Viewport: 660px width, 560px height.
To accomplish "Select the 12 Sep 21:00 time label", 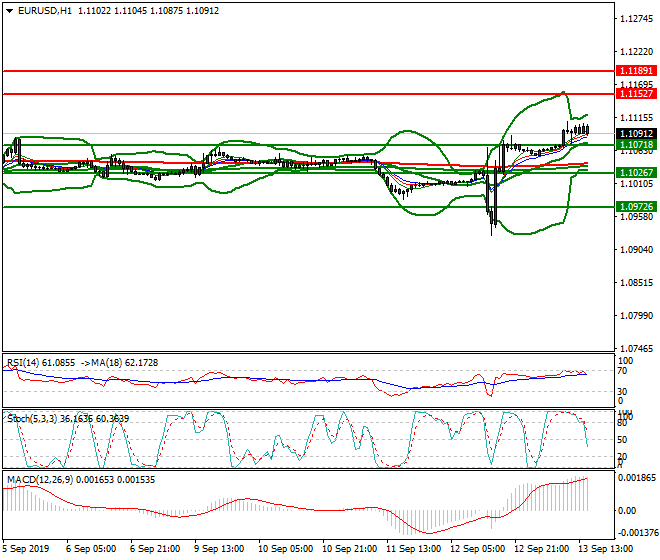I will 542,549.
